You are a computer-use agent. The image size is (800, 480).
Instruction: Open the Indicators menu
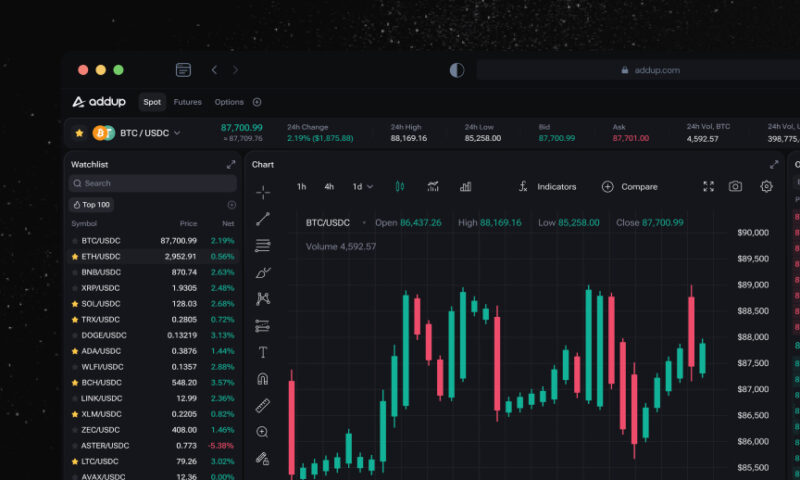point(547,187)
